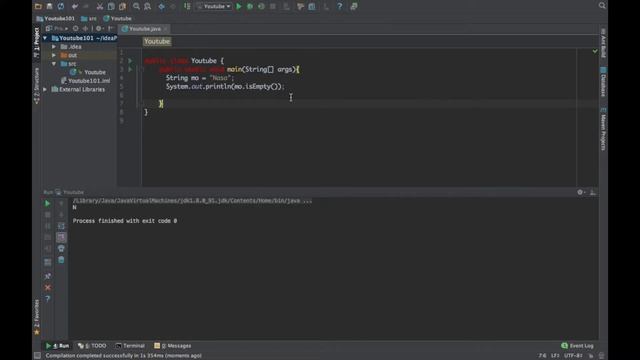The height and width of the screenshot is (360, 640).
Task: Click the green Run button in toolbar
Action: 239,6
